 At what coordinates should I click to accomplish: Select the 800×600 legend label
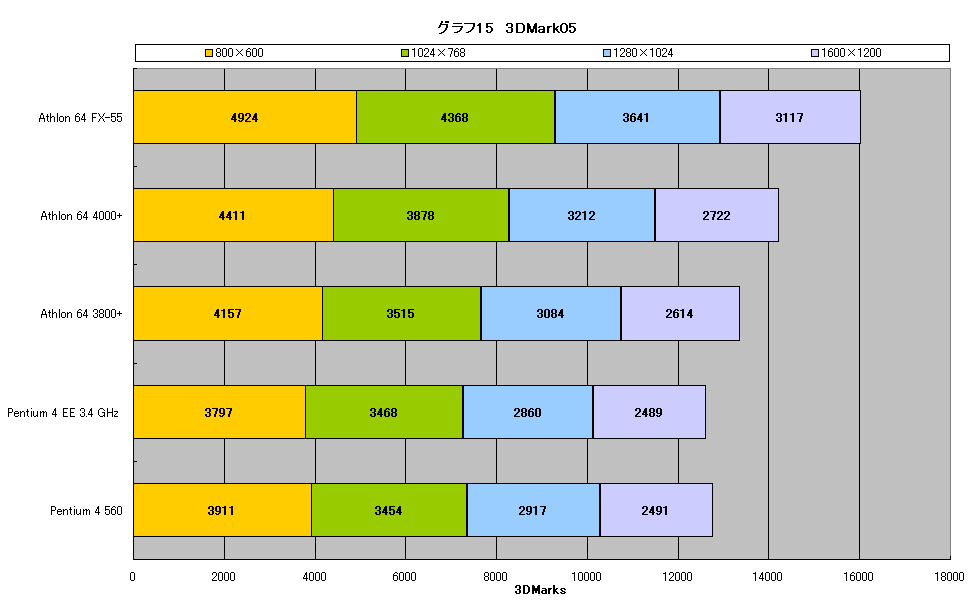click(239, 53)
